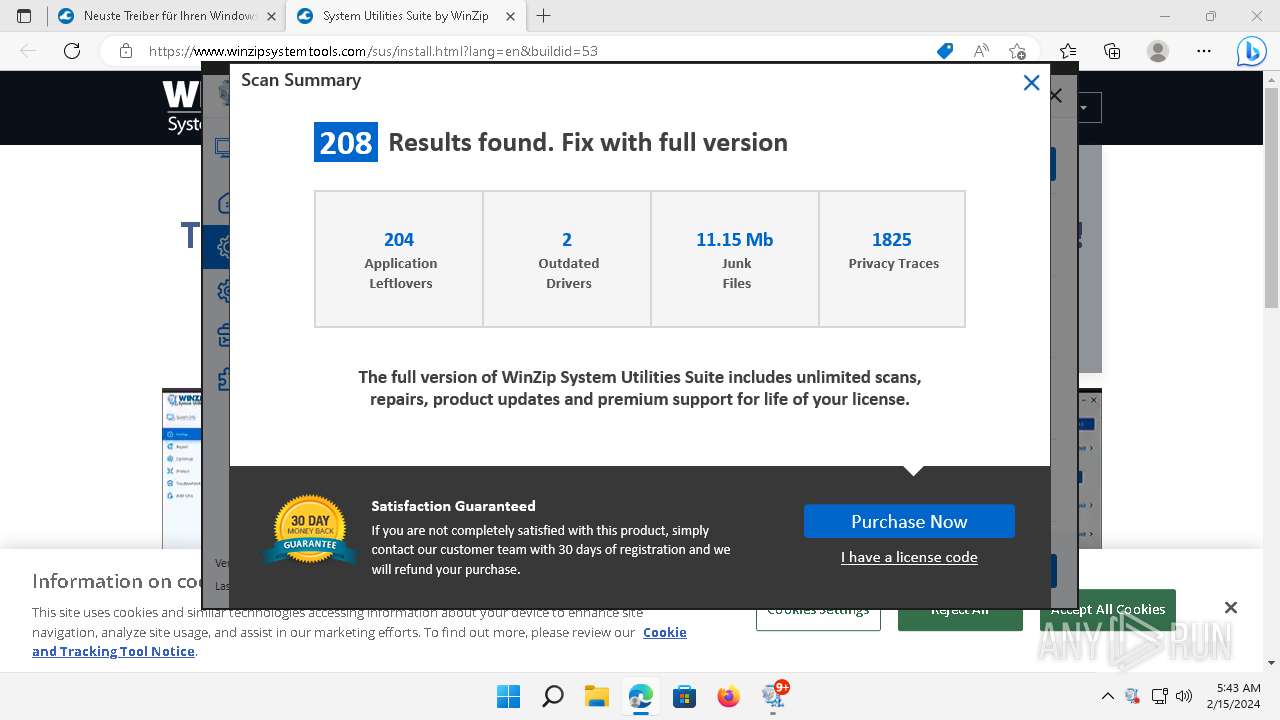
Task: Click the page scrollbar thumb
Action: (x=1272, y=199)
